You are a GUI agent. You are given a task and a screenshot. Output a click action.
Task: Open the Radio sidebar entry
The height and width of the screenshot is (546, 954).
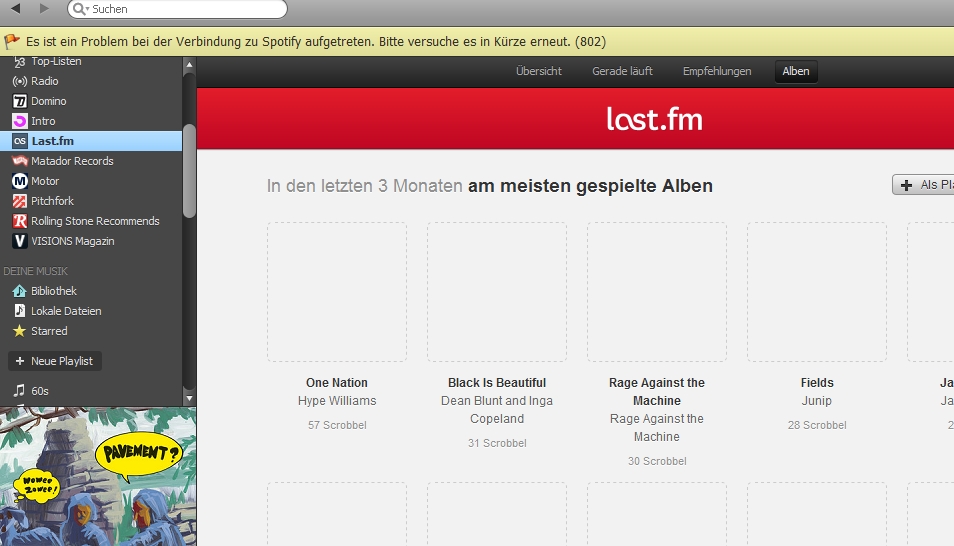44,81
